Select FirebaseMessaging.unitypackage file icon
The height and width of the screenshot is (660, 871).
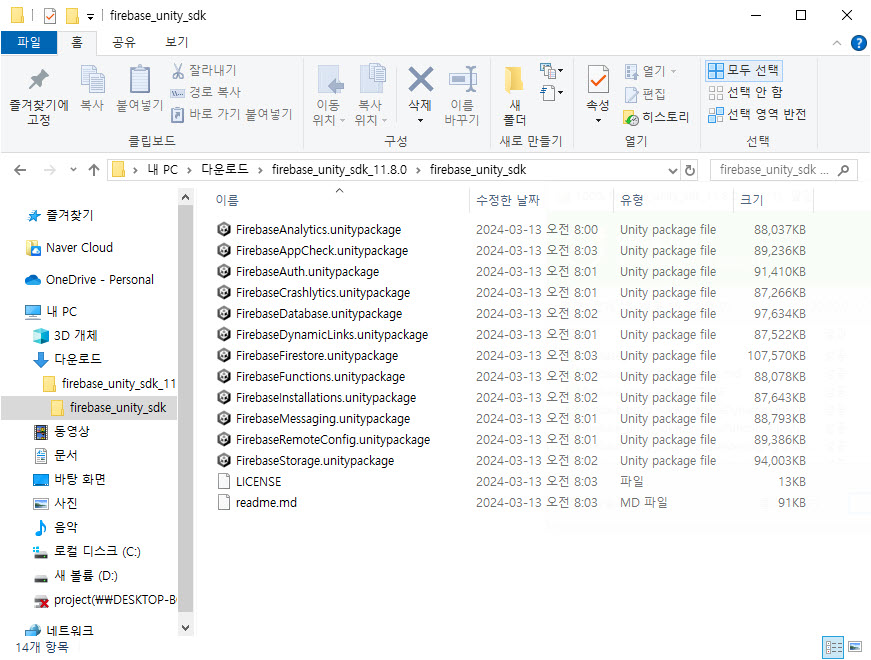click(x=224, y=418)
